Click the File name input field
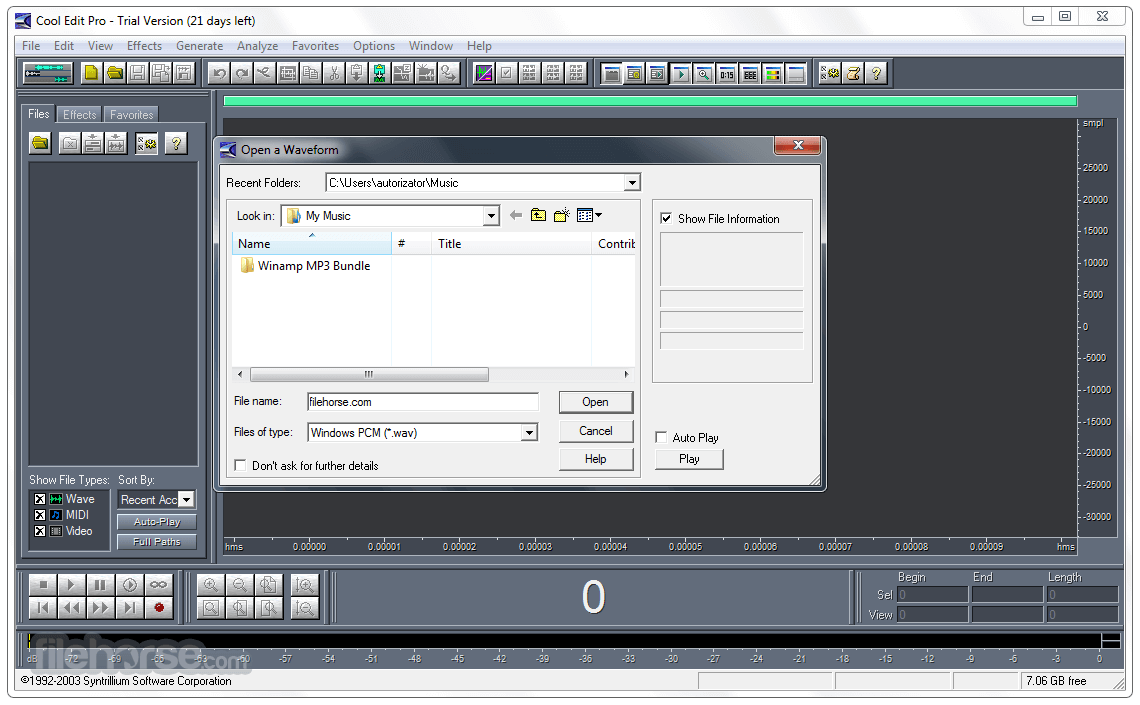 pyautogui.click(x=422, y=402)
